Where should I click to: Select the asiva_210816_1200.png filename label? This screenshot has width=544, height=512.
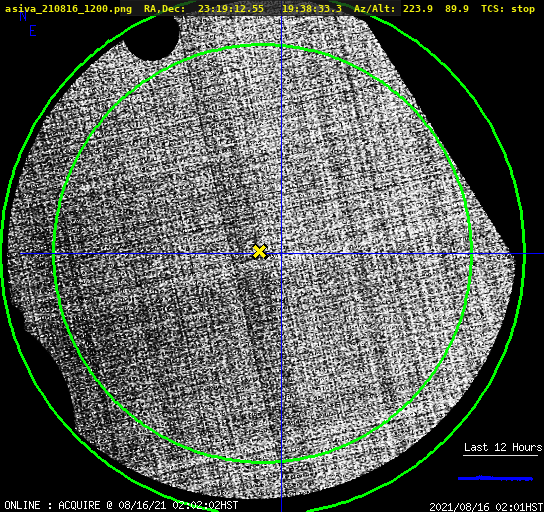pos(68,9)
